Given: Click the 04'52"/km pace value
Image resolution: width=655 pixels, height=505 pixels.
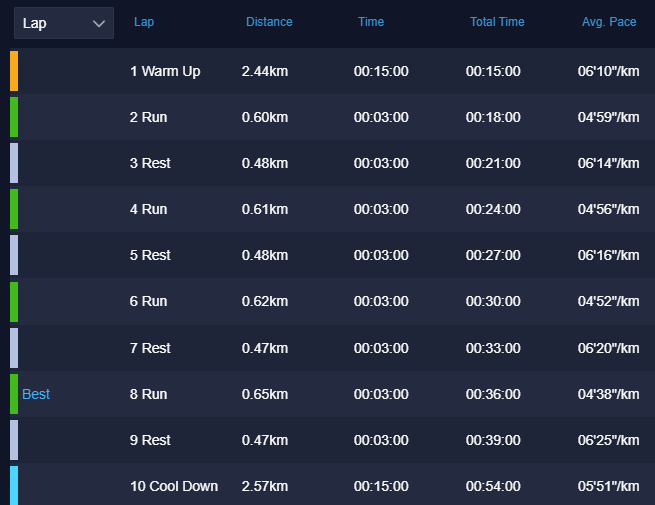Looking at the screenshot, I should [609, 301].
